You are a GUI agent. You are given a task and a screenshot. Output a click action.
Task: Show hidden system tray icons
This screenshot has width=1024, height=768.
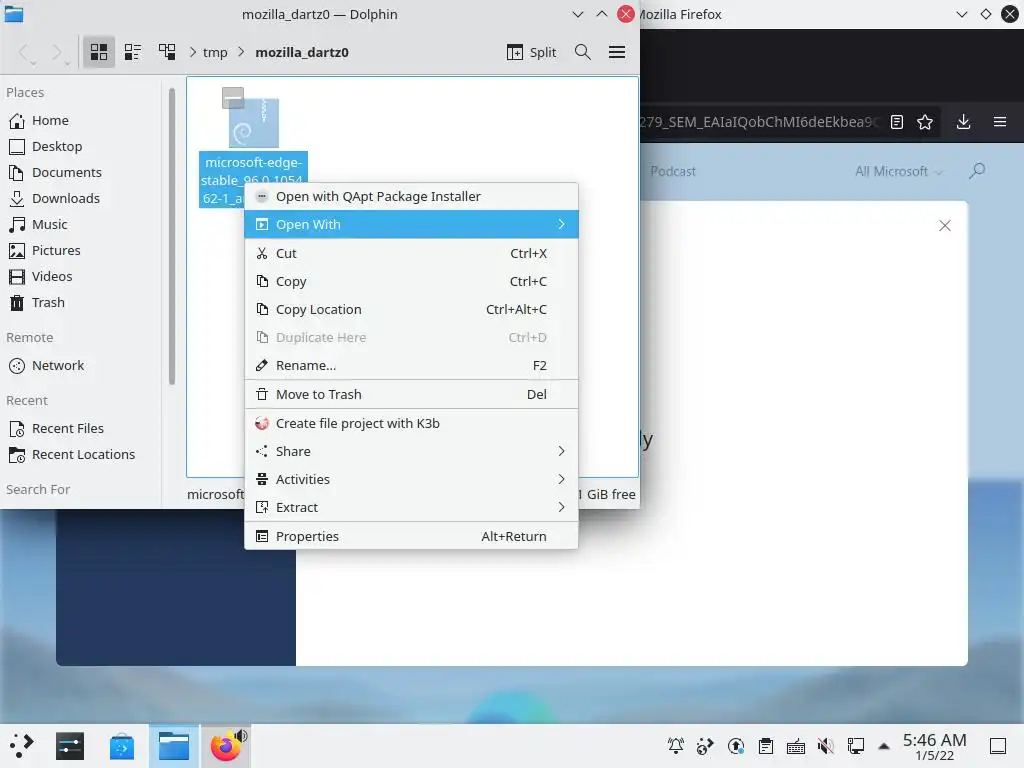click(x=884, y=746)
